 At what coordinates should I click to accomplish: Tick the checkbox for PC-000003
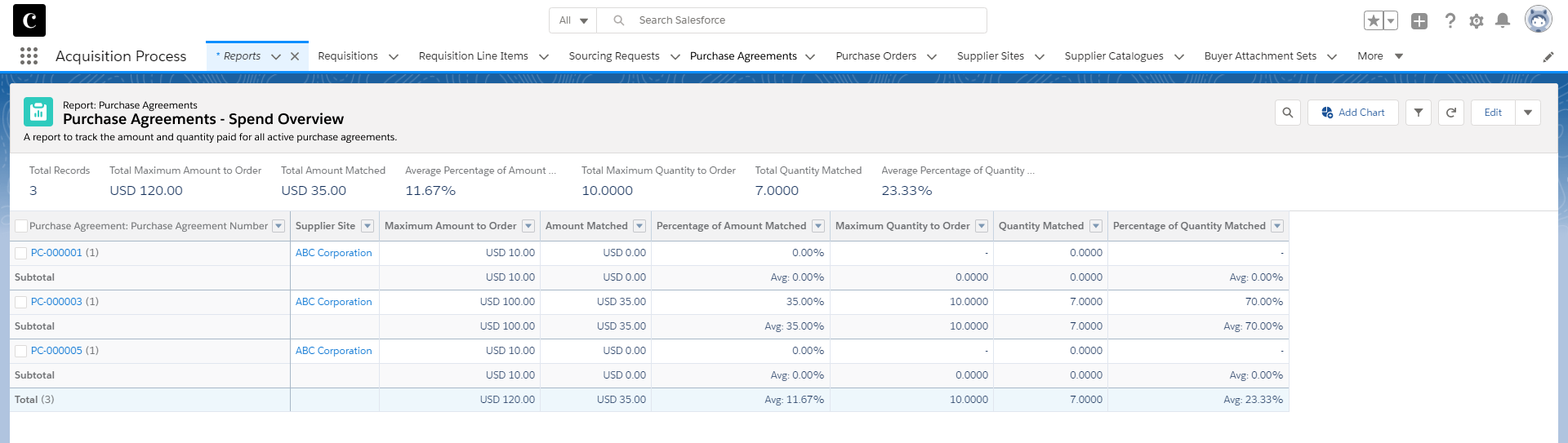tap(21, 302)
